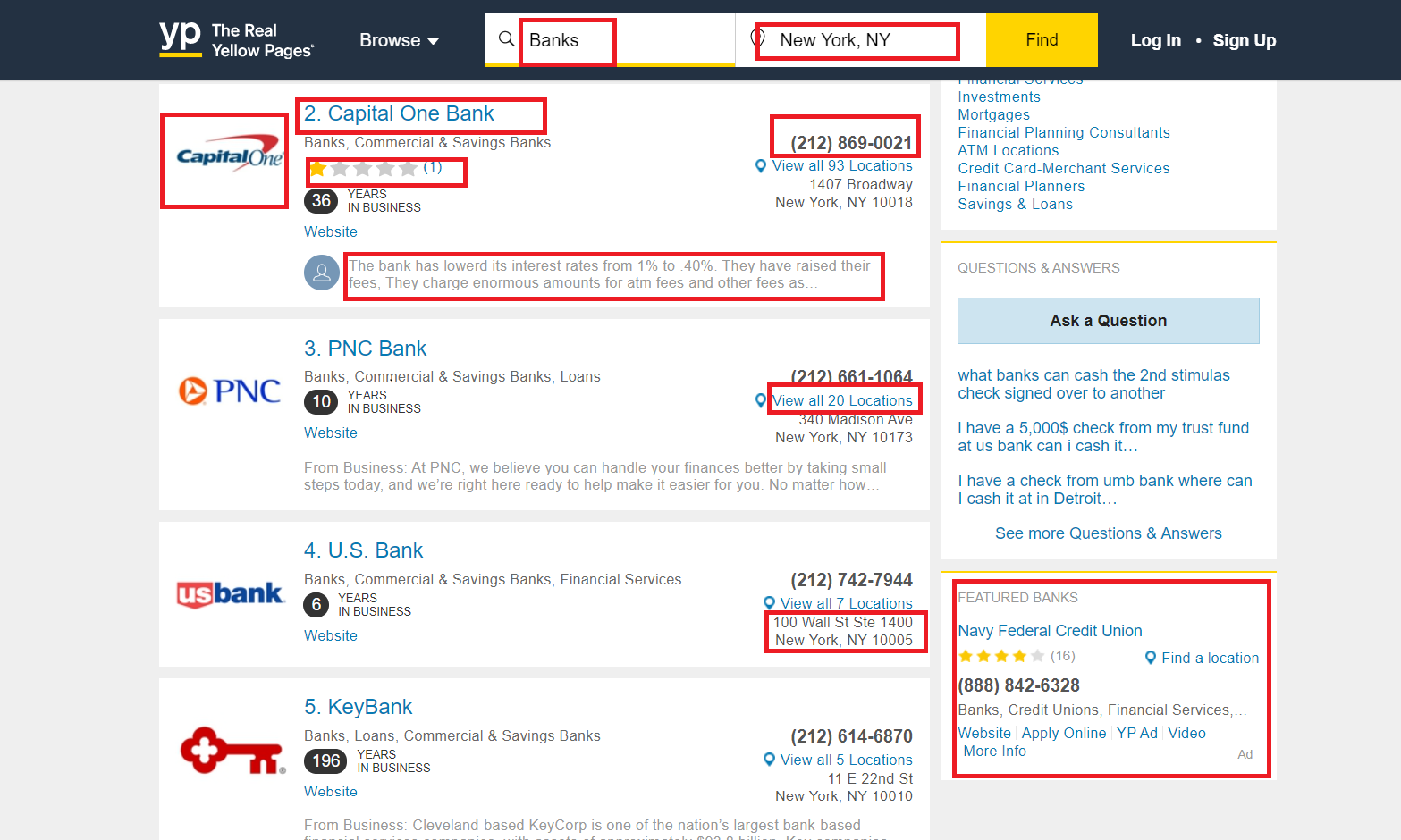Click YP Ad link

[1137, 733]
